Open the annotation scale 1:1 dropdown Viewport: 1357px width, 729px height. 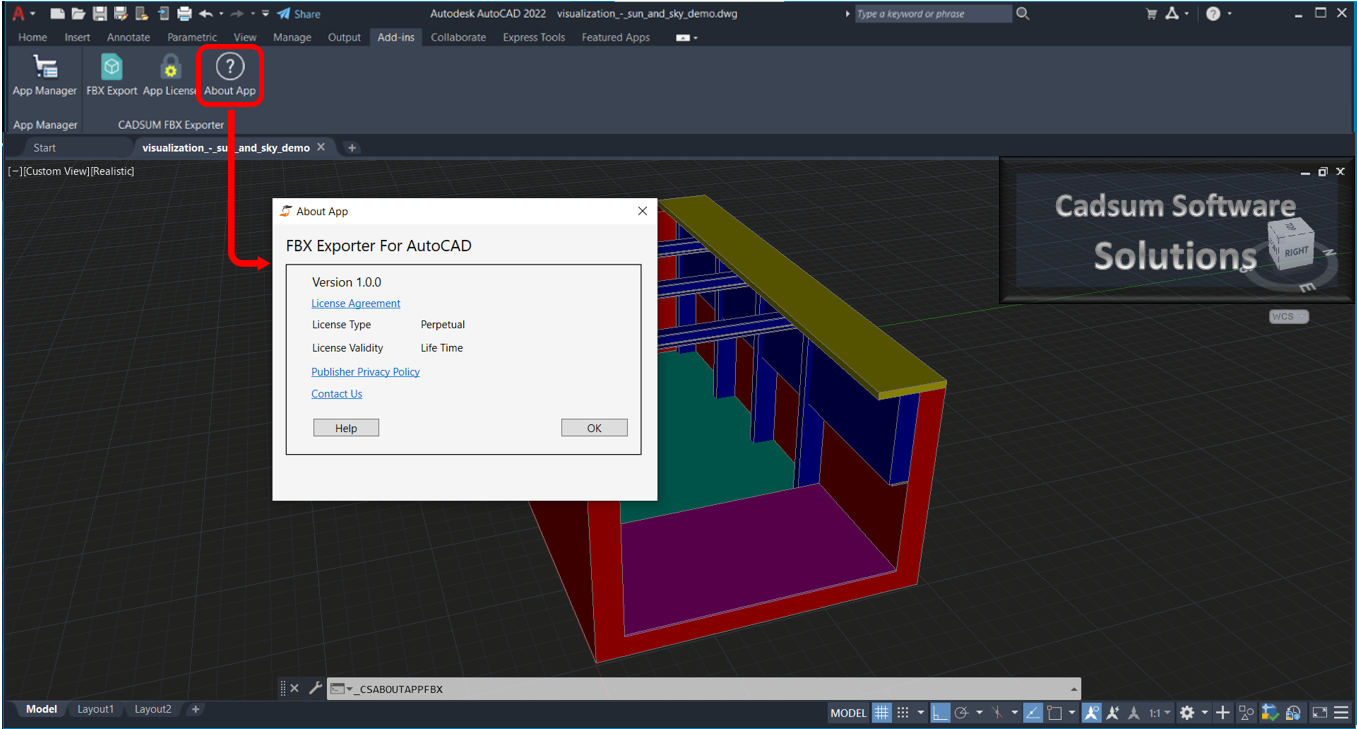click(x=1160, y=712)
